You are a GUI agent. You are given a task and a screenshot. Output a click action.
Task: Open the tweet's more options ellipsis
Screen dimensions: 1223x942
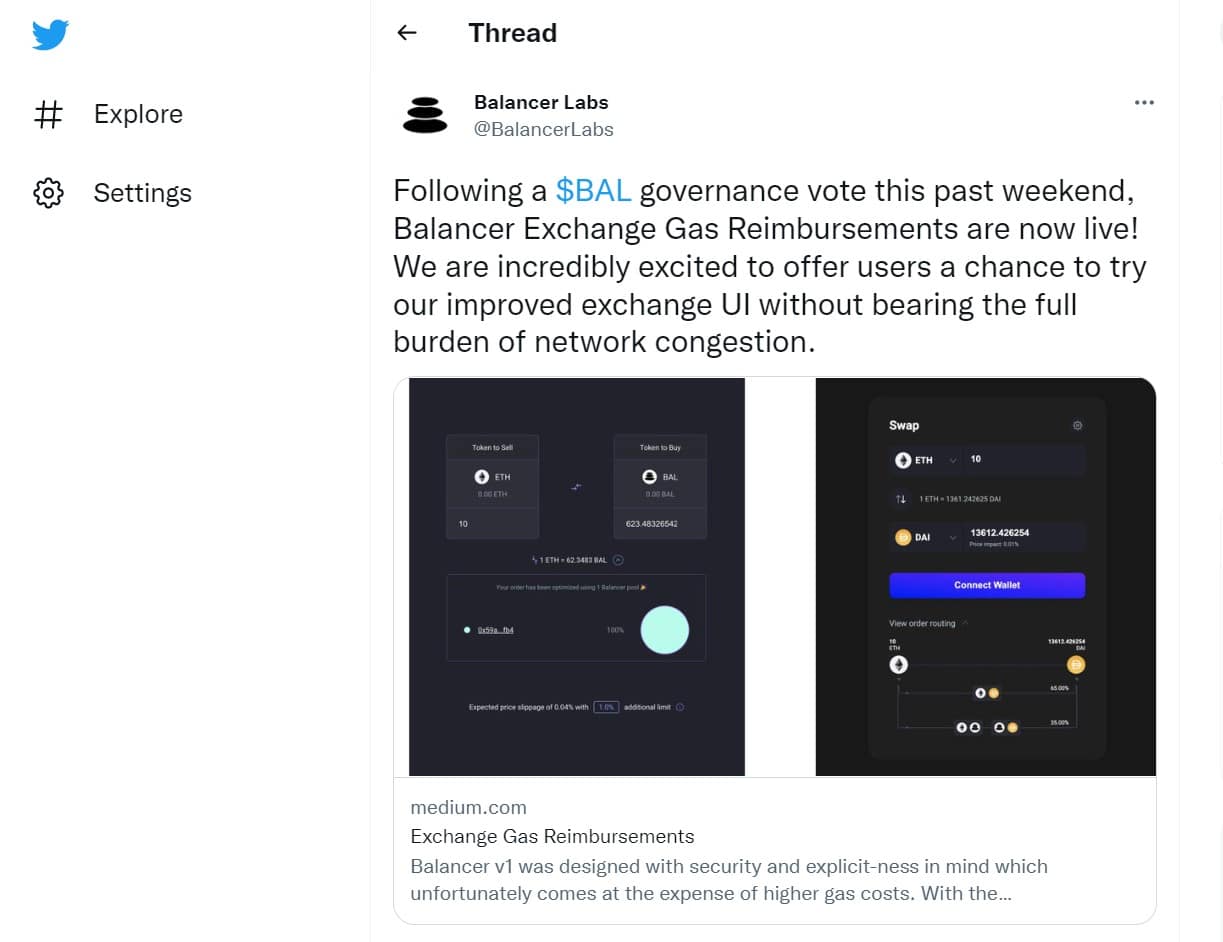click(x=1144, y=102)
